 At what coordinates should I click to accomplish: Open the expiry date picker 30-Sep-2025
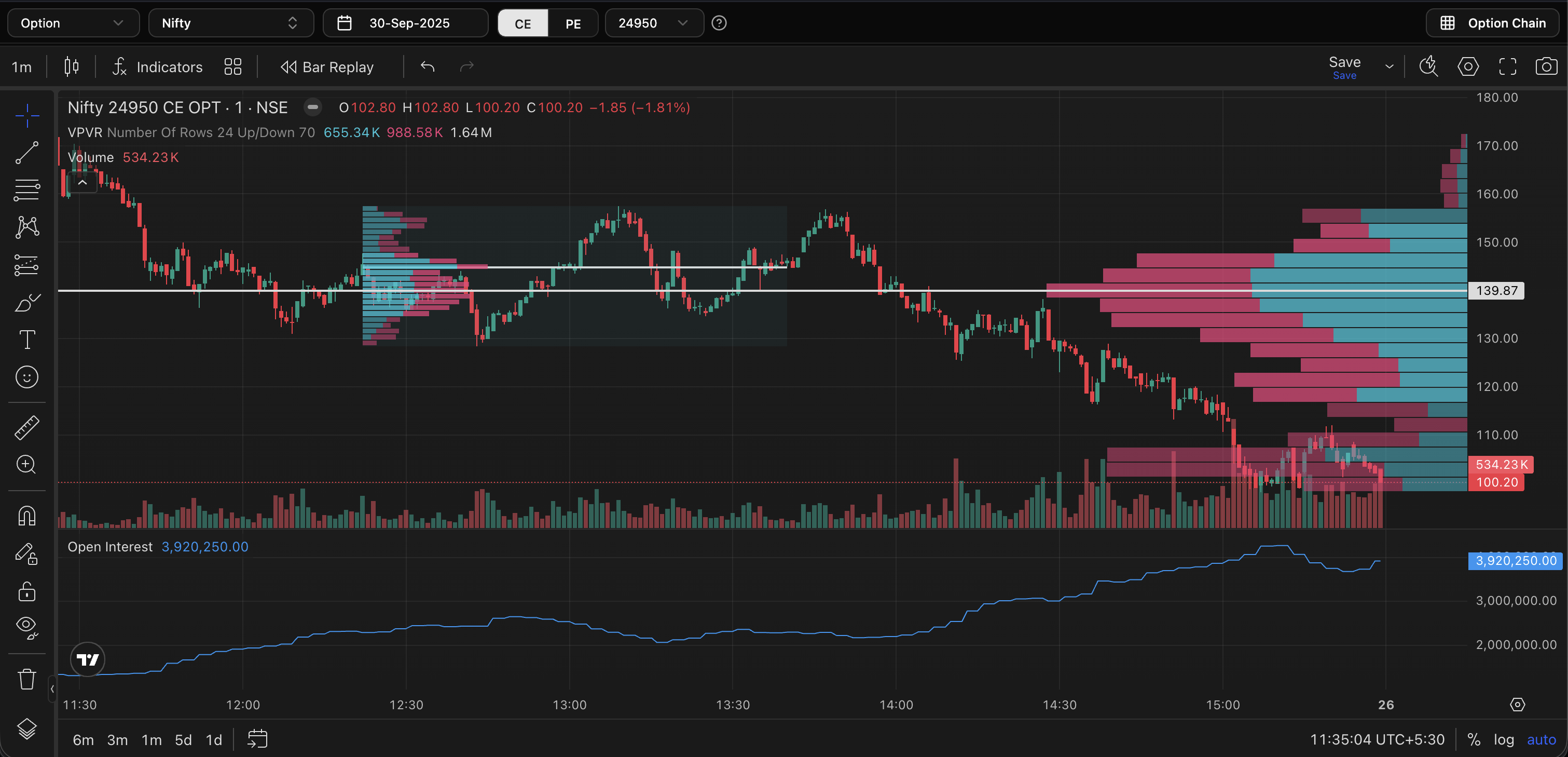coord(405,23)
